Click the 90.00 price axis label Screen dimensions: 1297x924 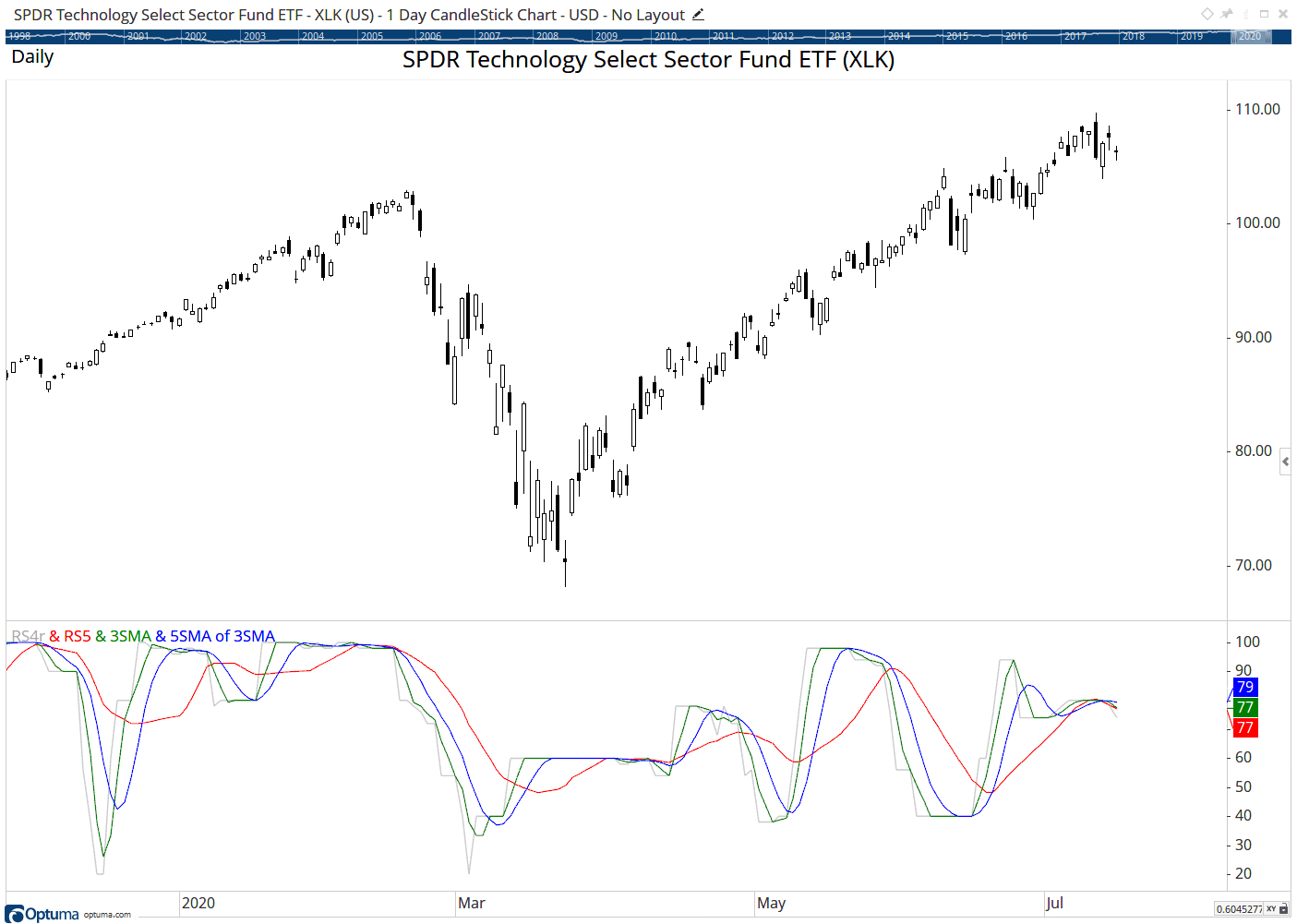coord(1254,337)
